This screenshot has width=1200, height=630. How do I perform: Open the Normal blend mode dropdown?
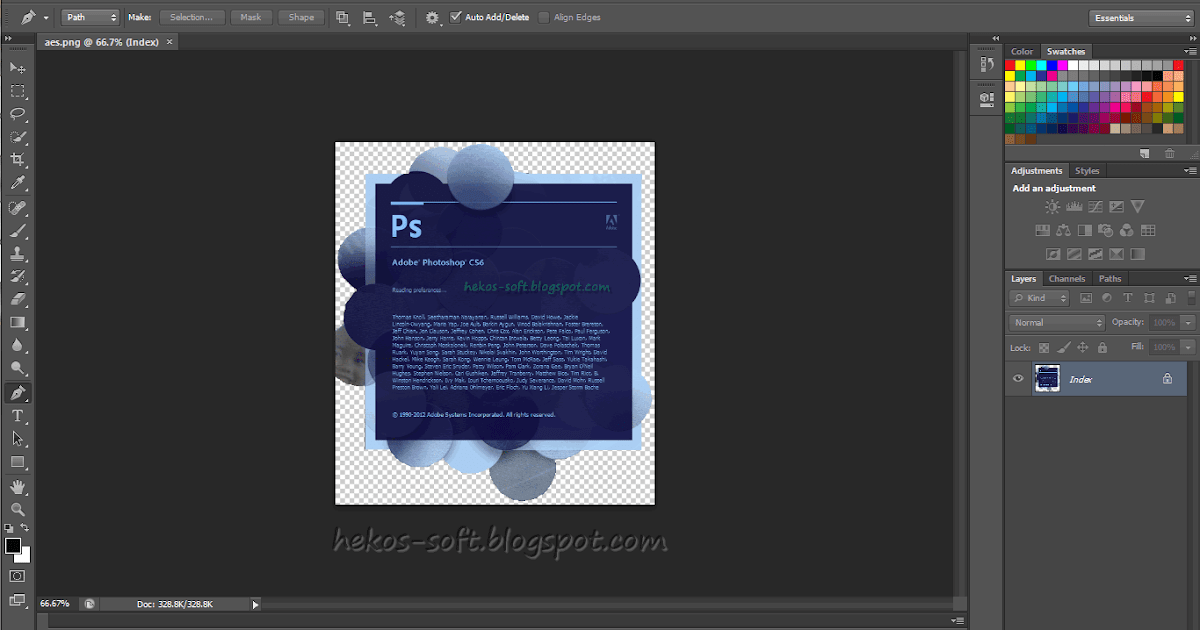click(x=1057, y=322)
